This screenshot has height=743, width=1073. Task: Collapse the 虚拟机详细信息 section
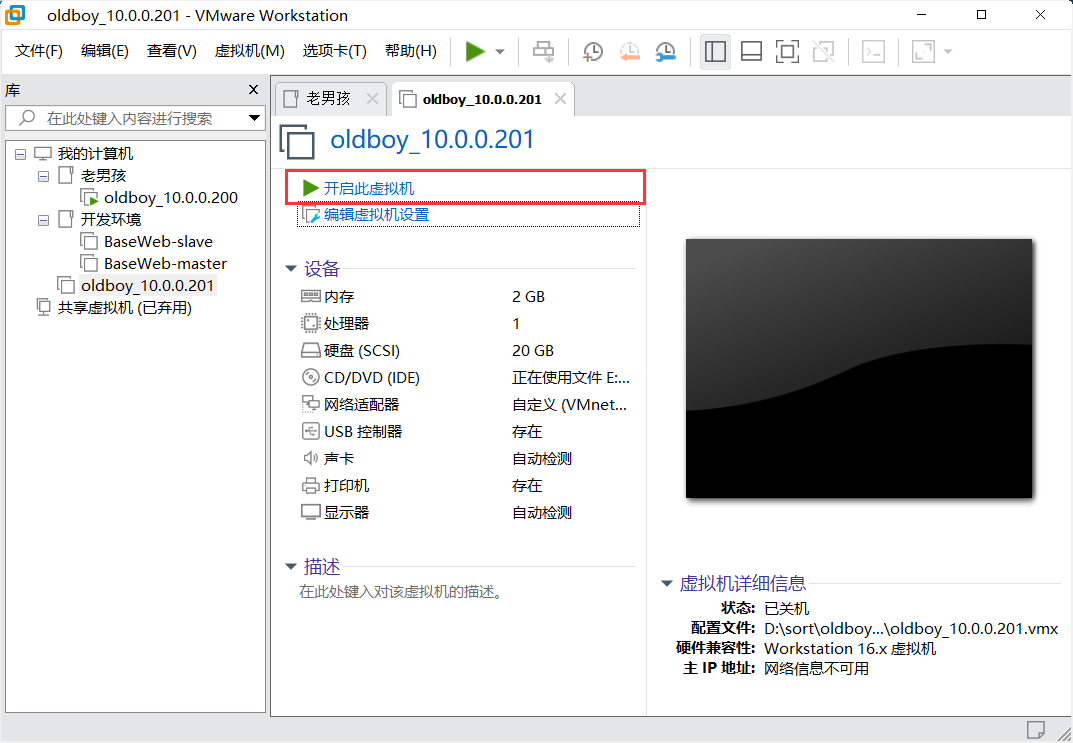pyautogui.click(x=667, y=584)
